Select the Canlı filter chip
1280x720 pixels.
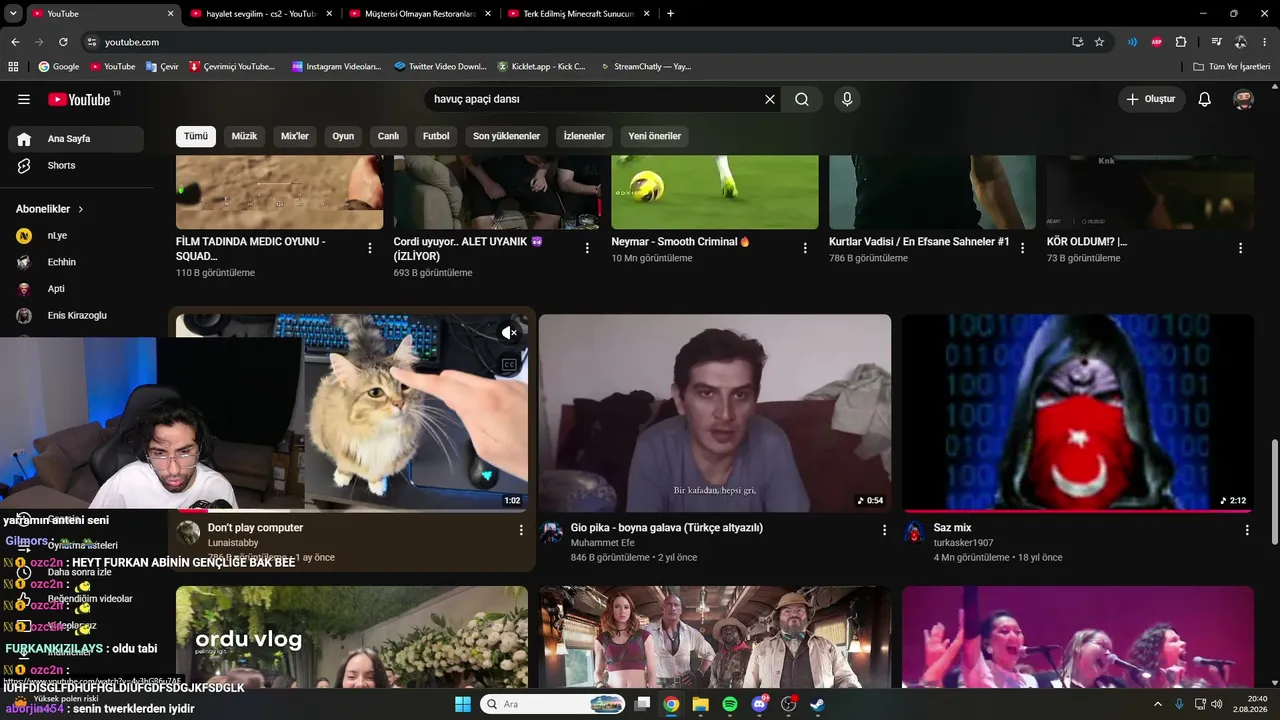click(x=388, y=136)
